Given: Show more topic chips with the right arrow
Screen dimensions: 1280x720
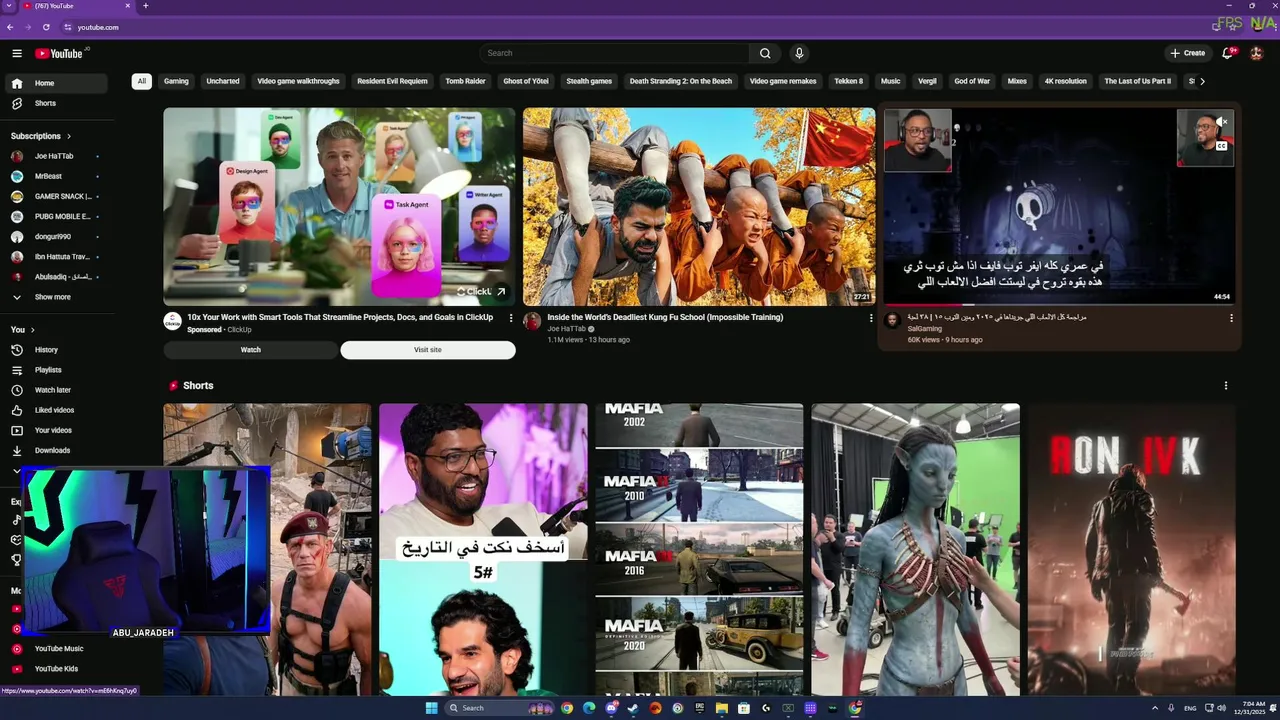Looking at the screenshot, I should click(x=1202, y=81).
